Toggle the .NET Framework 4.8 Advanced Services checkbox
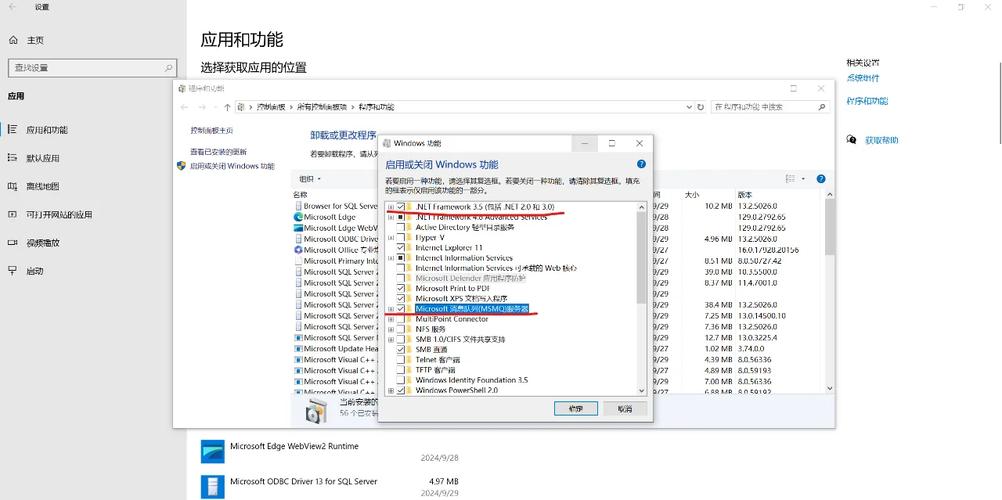The height and width of the screenshot is (500, 1002). tap(401, 217)
